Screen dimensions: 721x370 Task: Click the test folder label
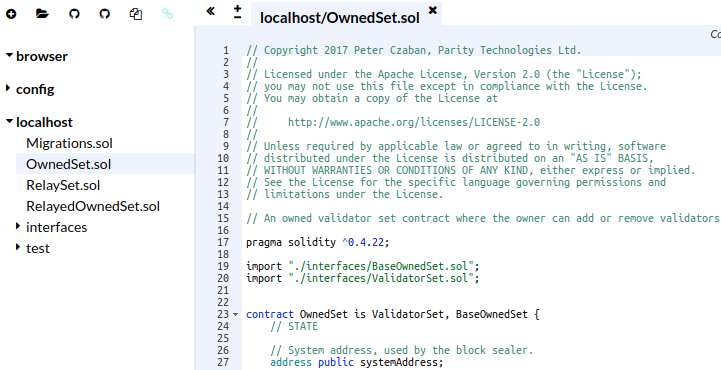click(x=38, y=248)
